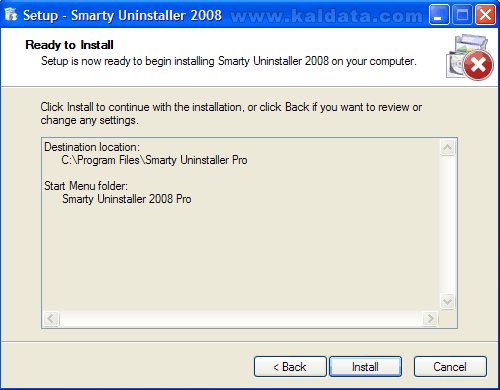Click 'Smarty Uninstaller 2008 Pro' folder name
500x390 pixels.
[x=127, y=199]
